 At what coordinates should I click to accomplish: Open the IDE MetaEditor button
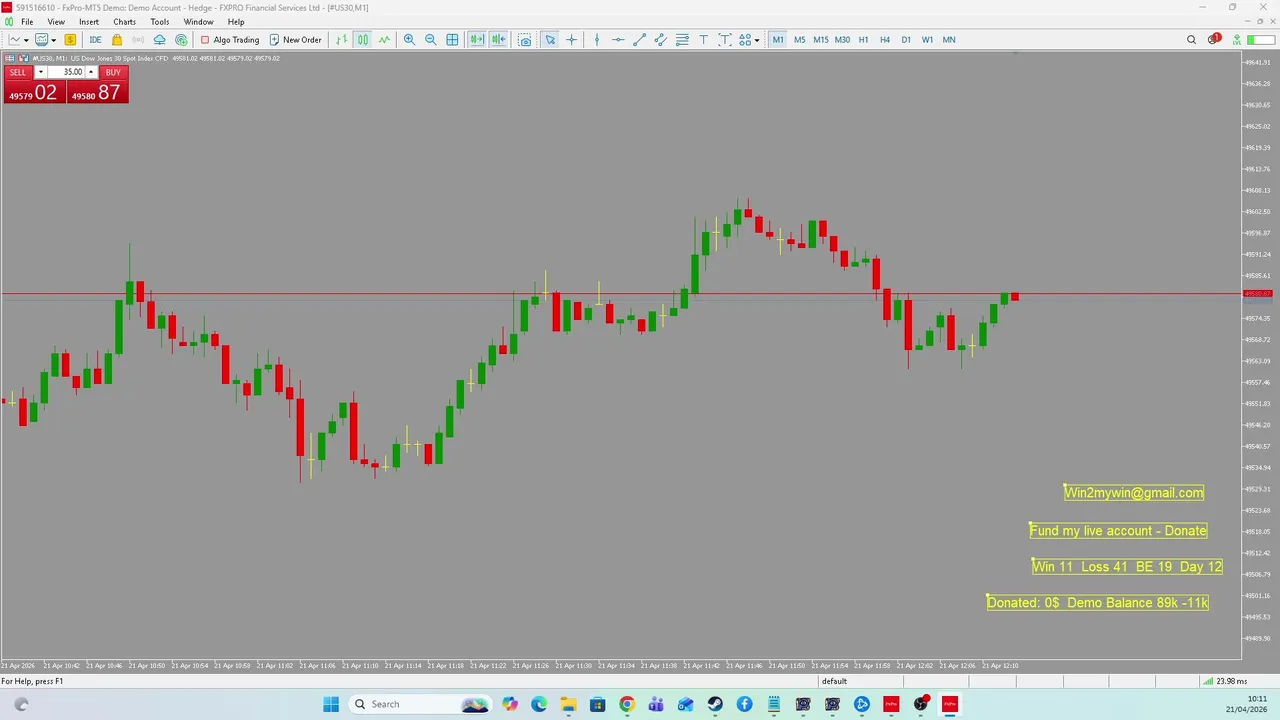[x=95, y=40]
